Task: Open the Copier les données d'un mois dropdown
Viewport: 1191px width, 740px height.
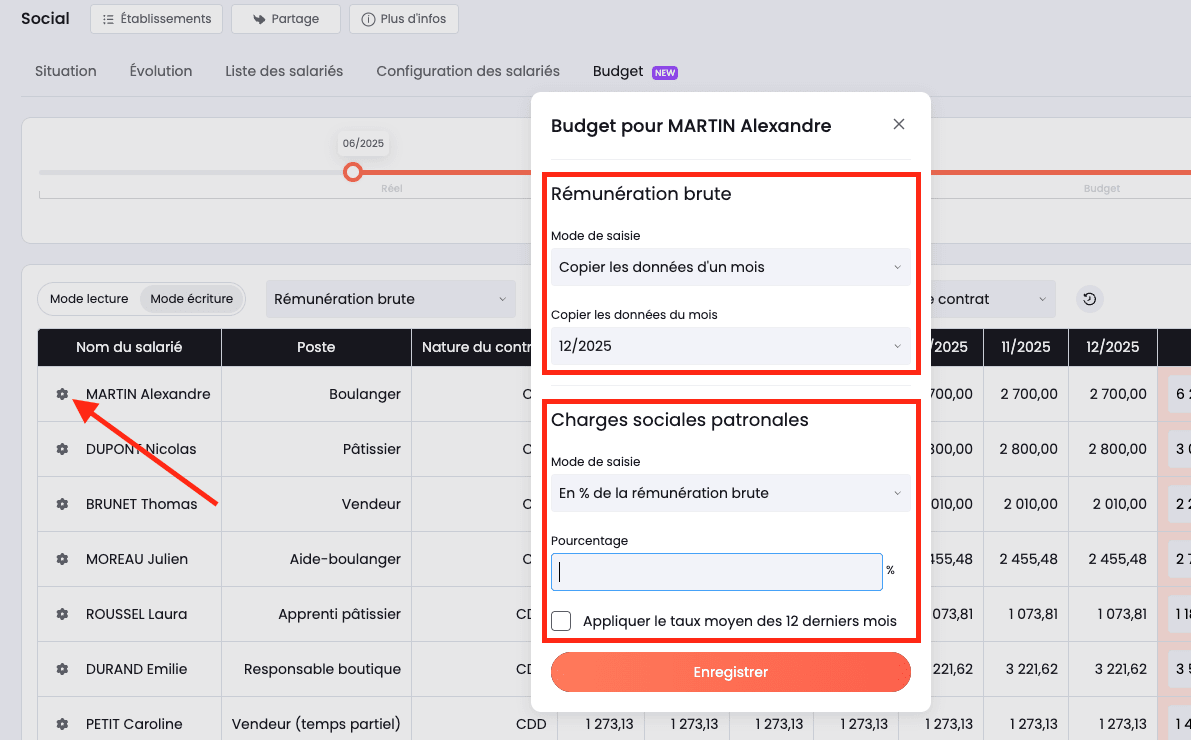Action: click(x=731, y=267)
